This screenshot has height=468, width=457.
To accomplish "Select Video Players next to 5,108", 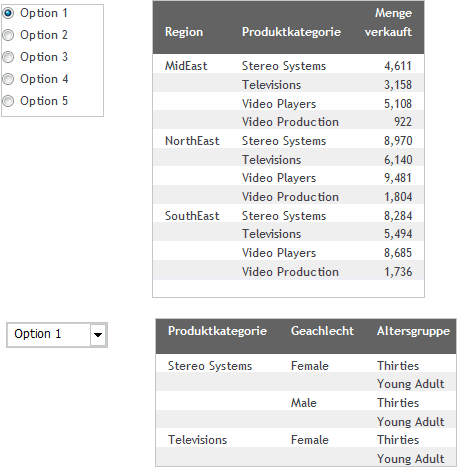I will pyautogui.click(x=279, y=104).
